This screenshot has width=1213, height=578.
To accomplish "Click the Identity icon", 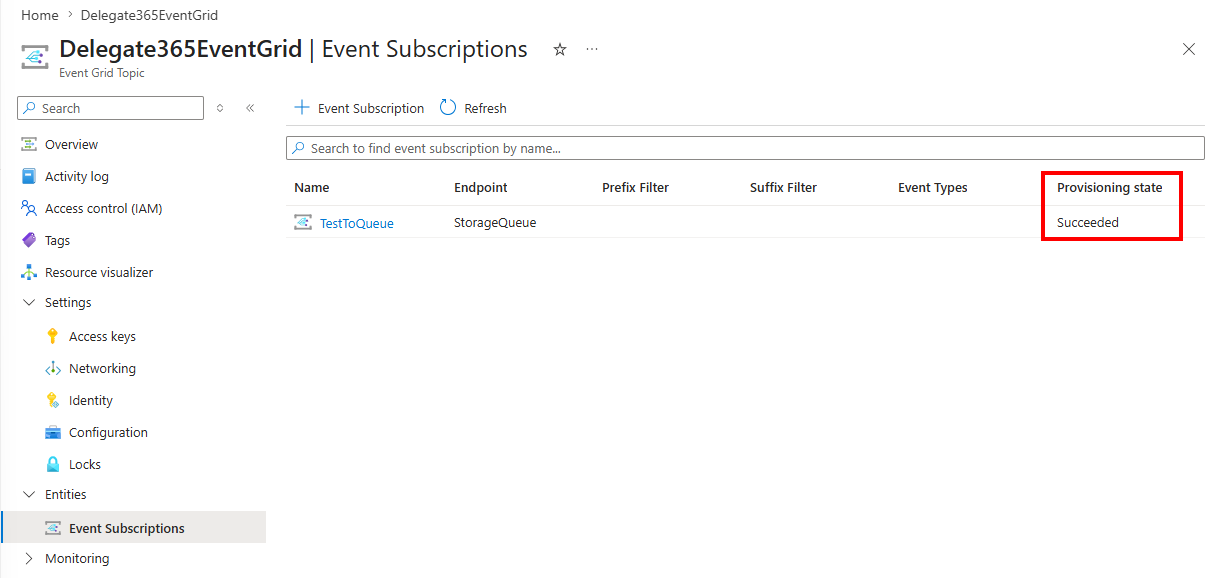I will [53, 401].
